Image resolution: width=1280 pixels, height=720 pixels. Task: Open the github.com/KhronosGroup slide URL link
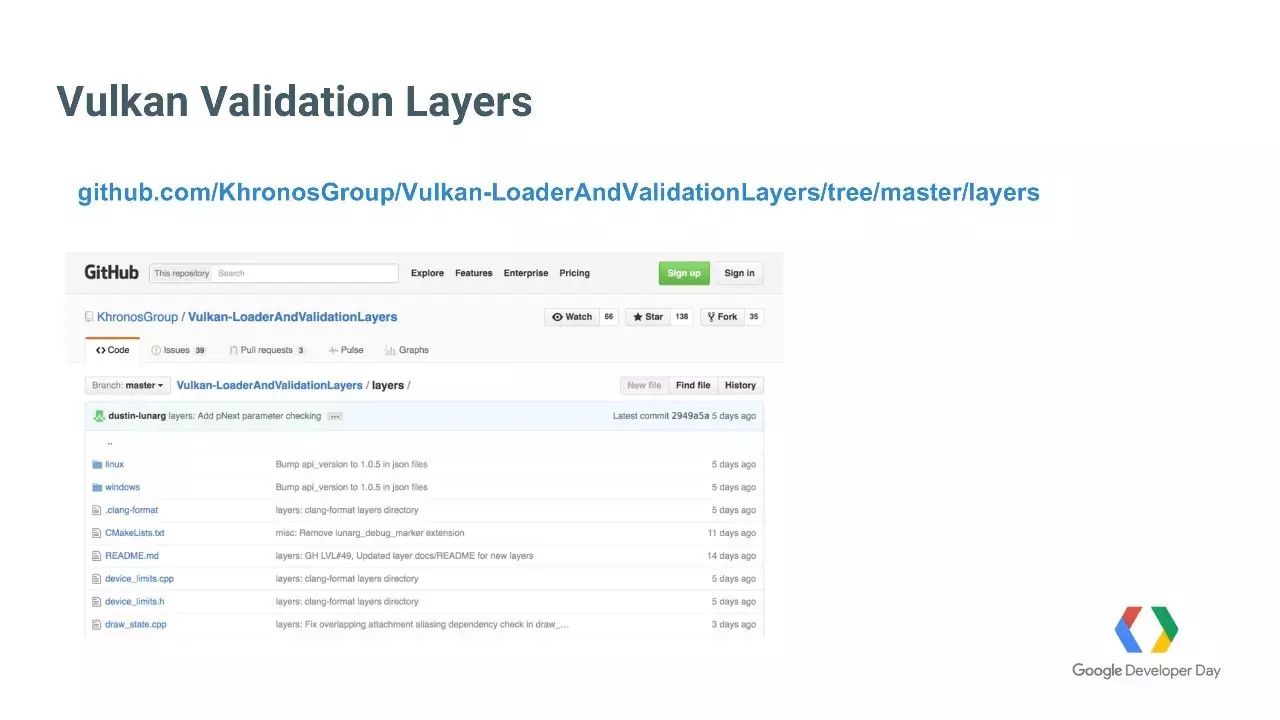coord(558,192)
